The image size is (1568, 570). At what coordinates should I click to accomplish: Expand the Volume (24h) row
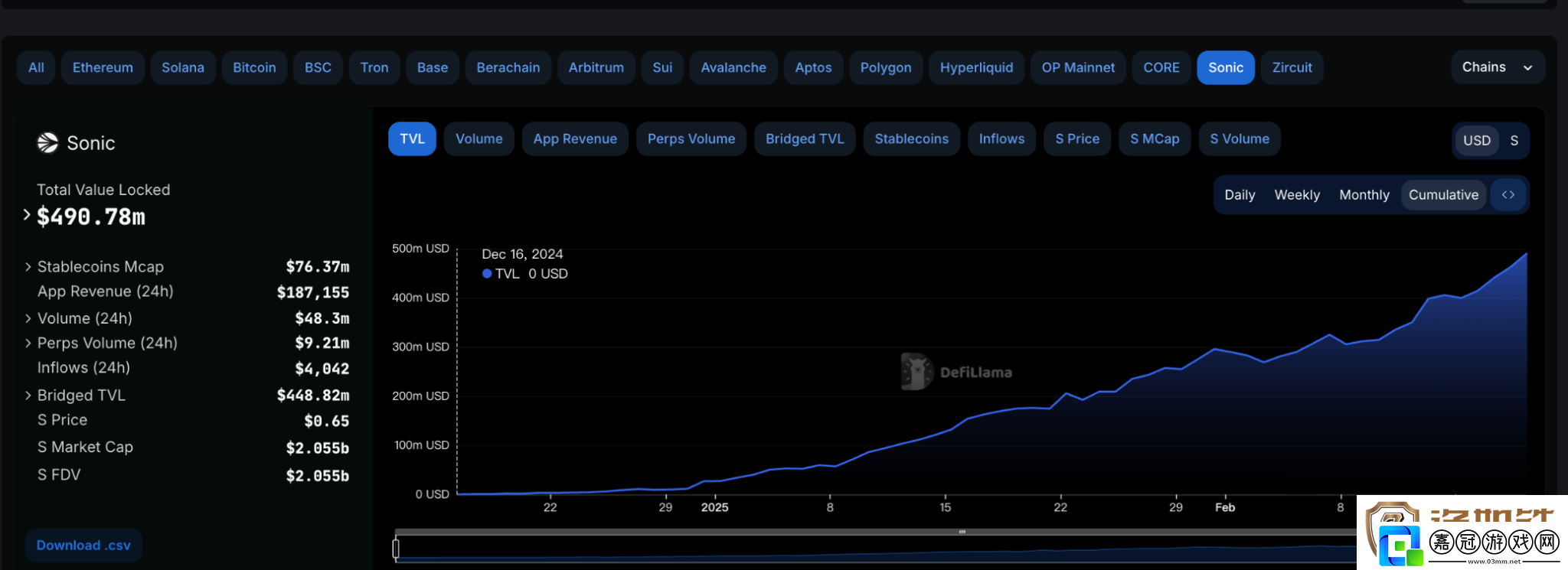pyautogui.click(x=28, y=318)
